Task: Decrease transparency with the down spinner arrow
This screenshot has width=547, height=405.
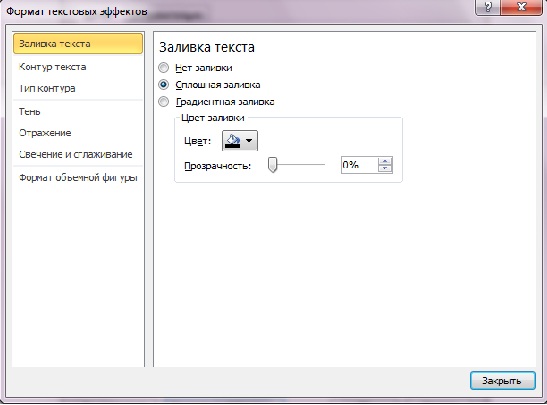Action: (x=385, y=168)
